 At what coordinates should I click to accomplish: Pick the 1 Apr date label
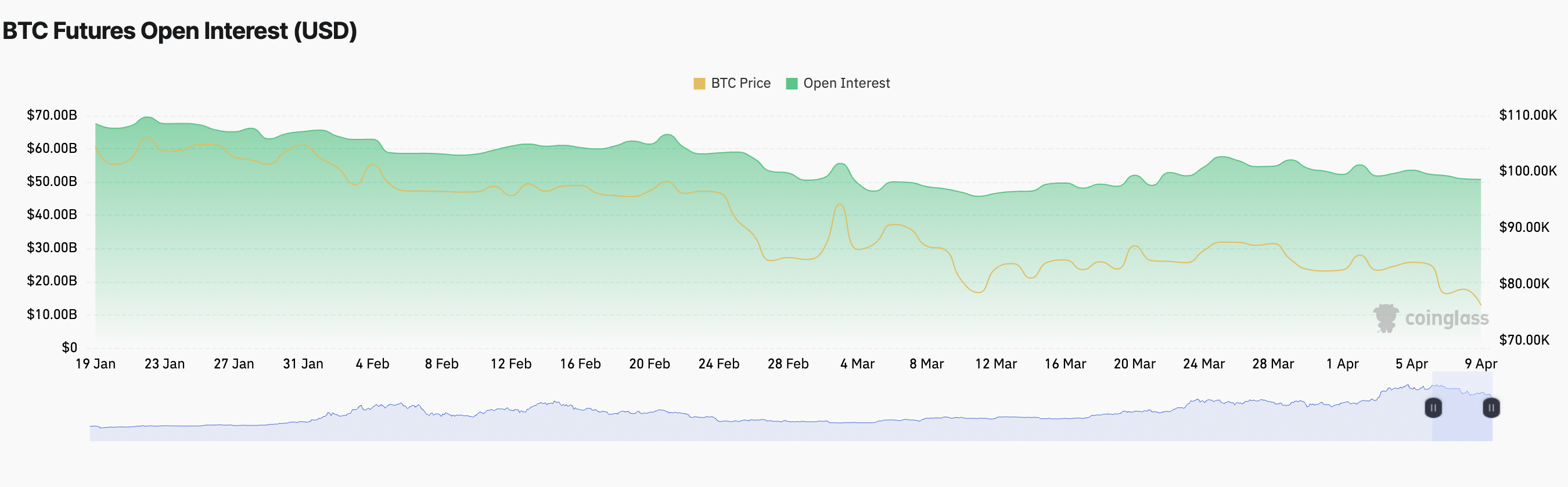(1342, 364)
